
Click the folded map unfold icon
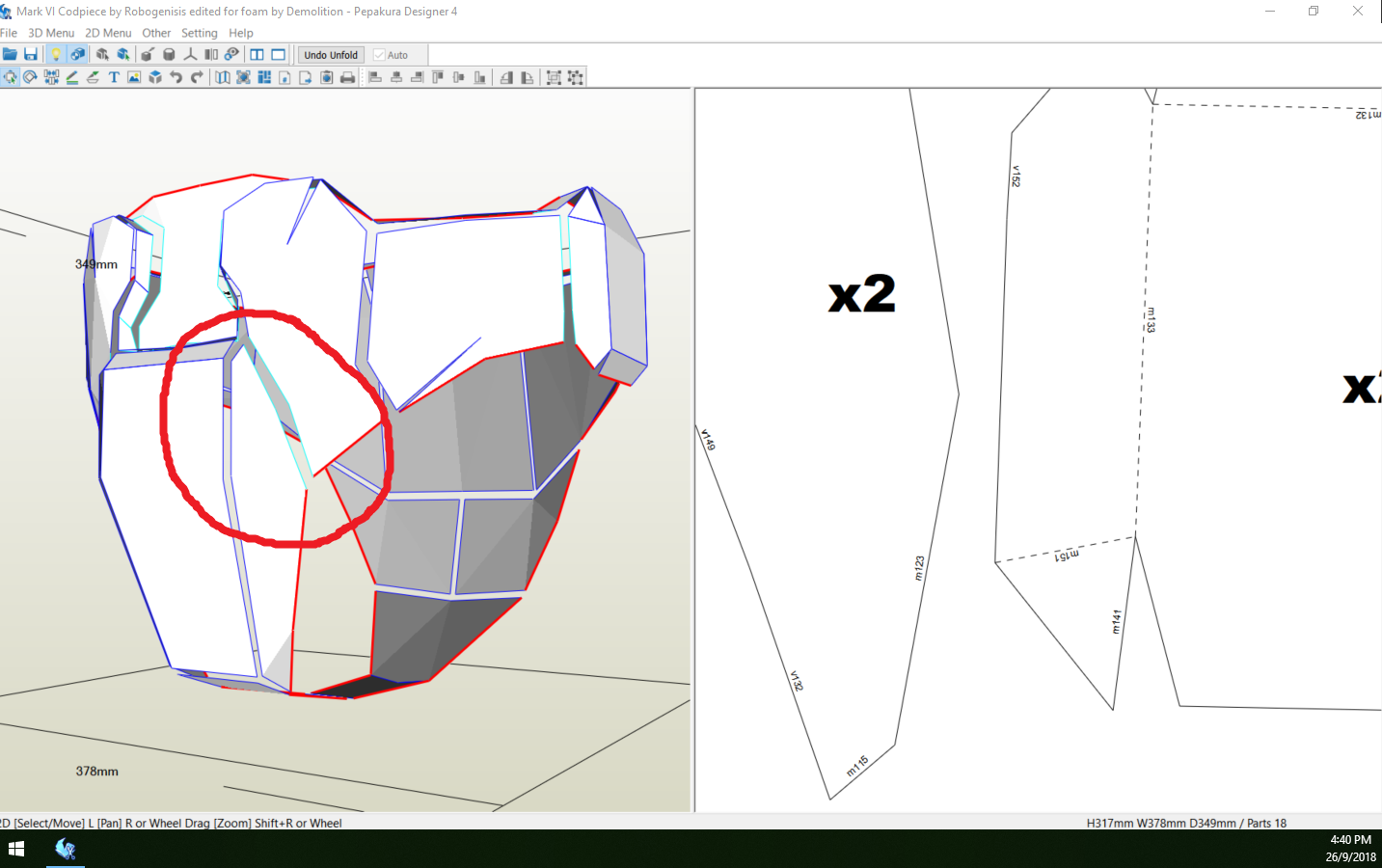(223, 77)
